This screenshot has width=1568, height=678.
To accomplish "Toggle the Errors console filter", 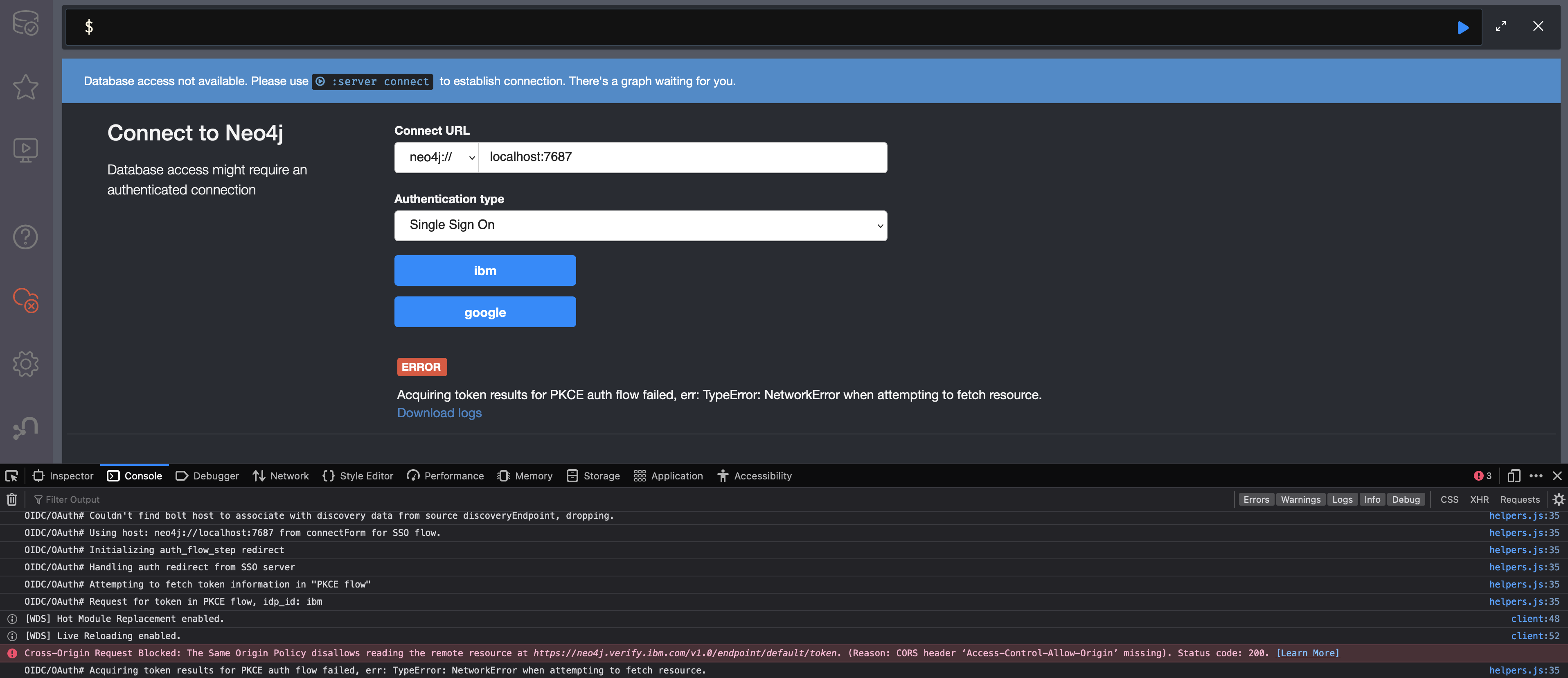I will 1256,499.
